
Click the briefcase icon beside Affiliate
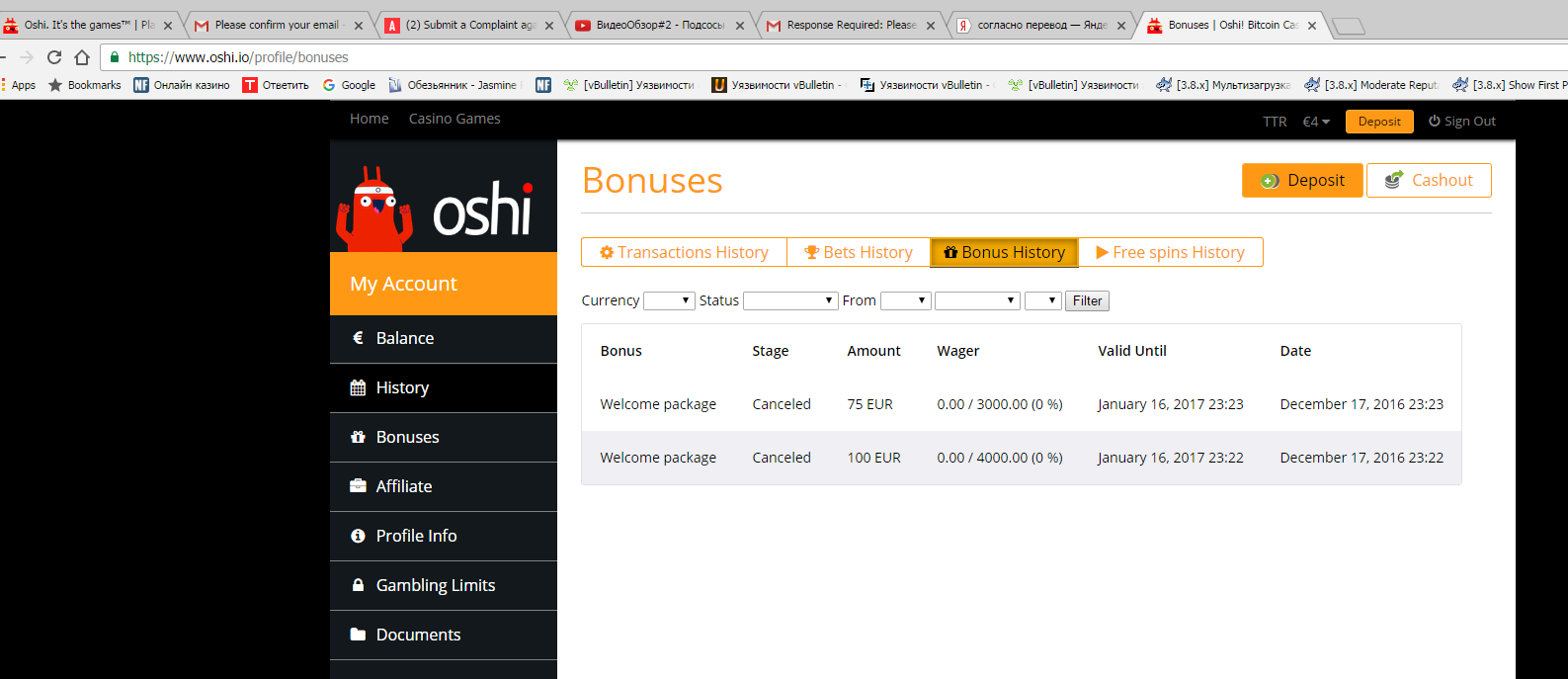[358, 486]
